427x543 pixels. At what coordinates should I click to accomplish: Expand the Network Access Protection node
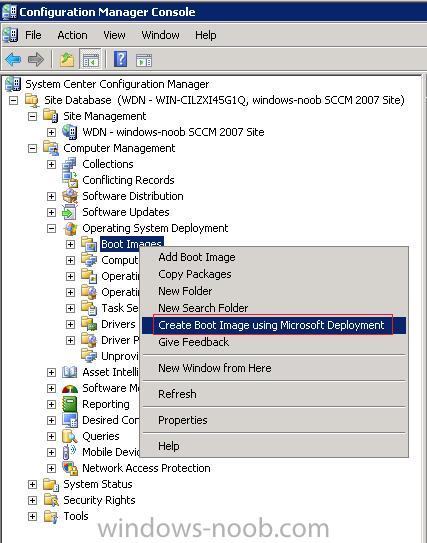click(x=51, y=468)
